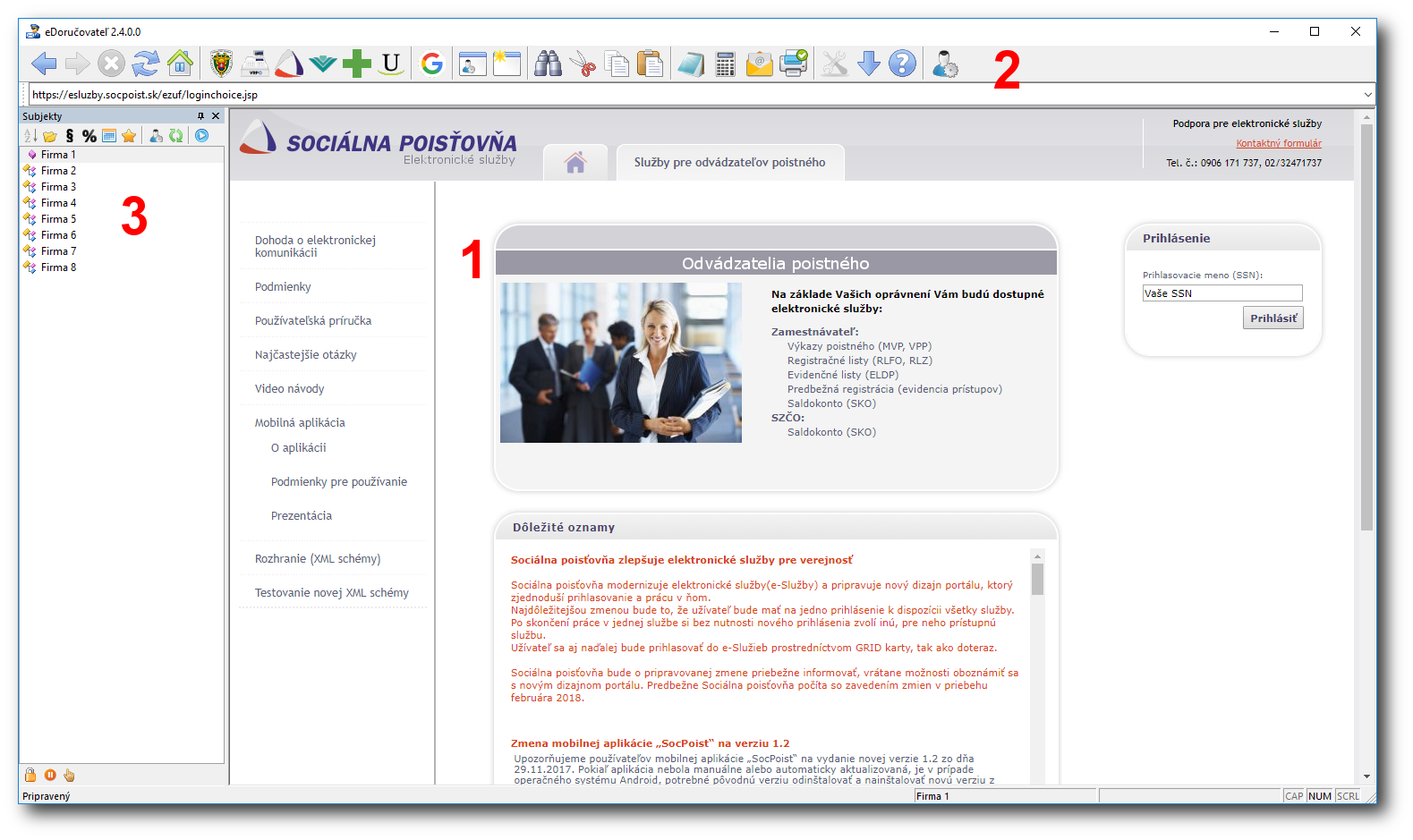Search using the binoculars icon
The width and height of the screenshot is (1413, 840).
pos(548,64)
